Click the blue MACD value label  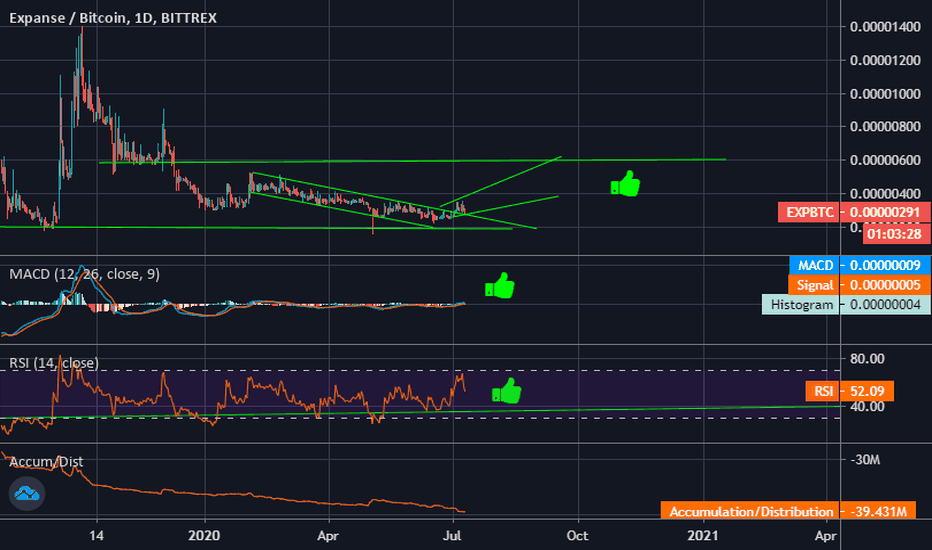click(x=814, y=265)
